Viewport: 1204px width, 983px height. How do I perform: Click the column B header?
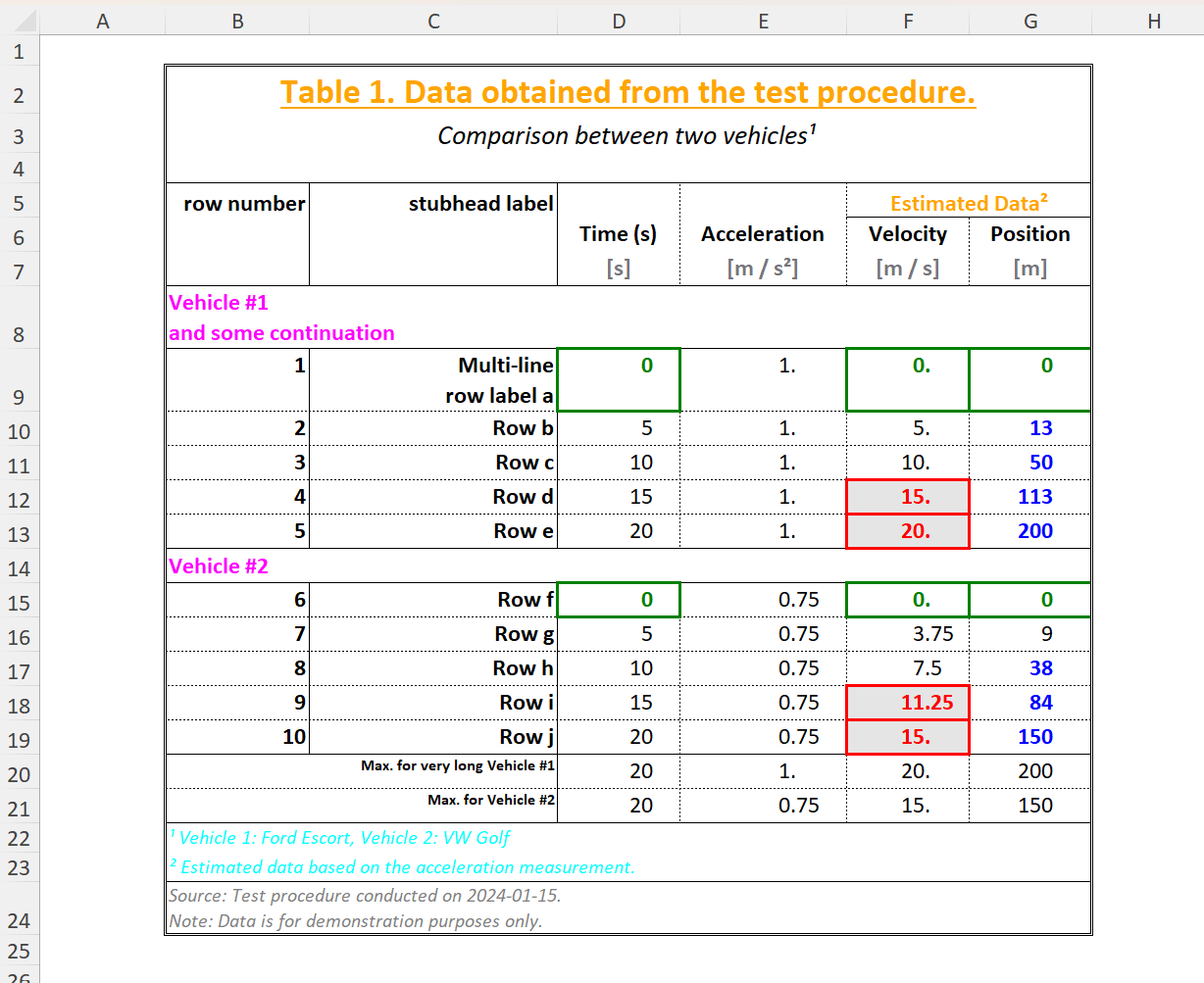[x=237, y=22]
